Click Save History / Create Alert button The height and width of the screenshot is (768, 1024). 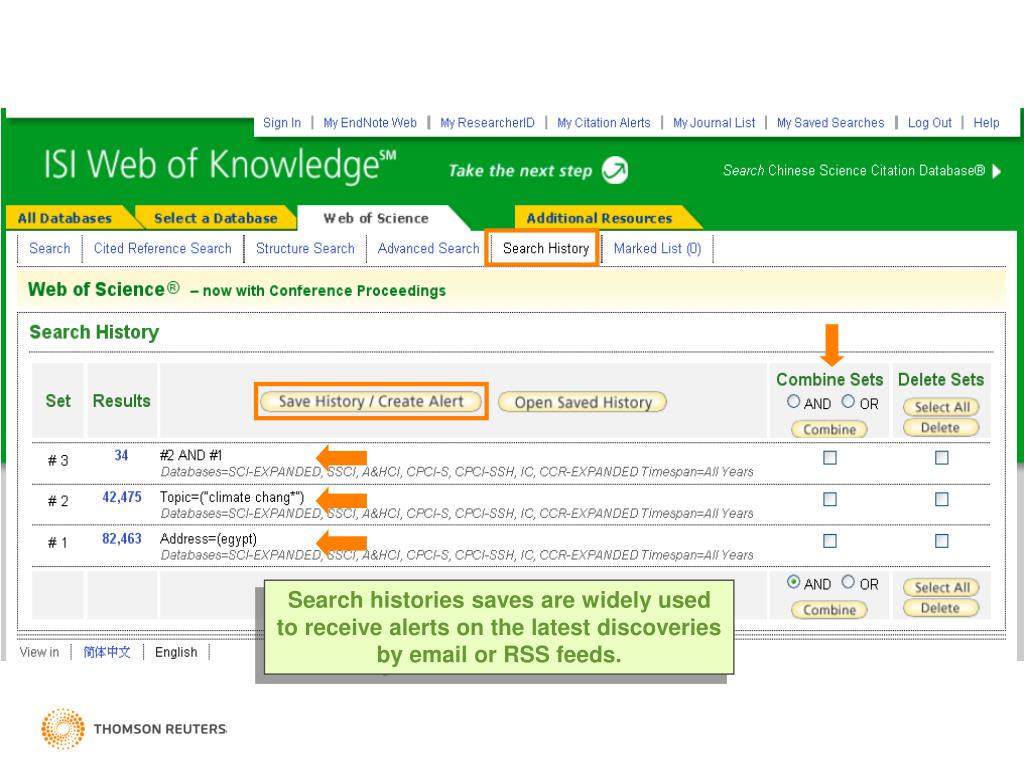click(371, 402)
